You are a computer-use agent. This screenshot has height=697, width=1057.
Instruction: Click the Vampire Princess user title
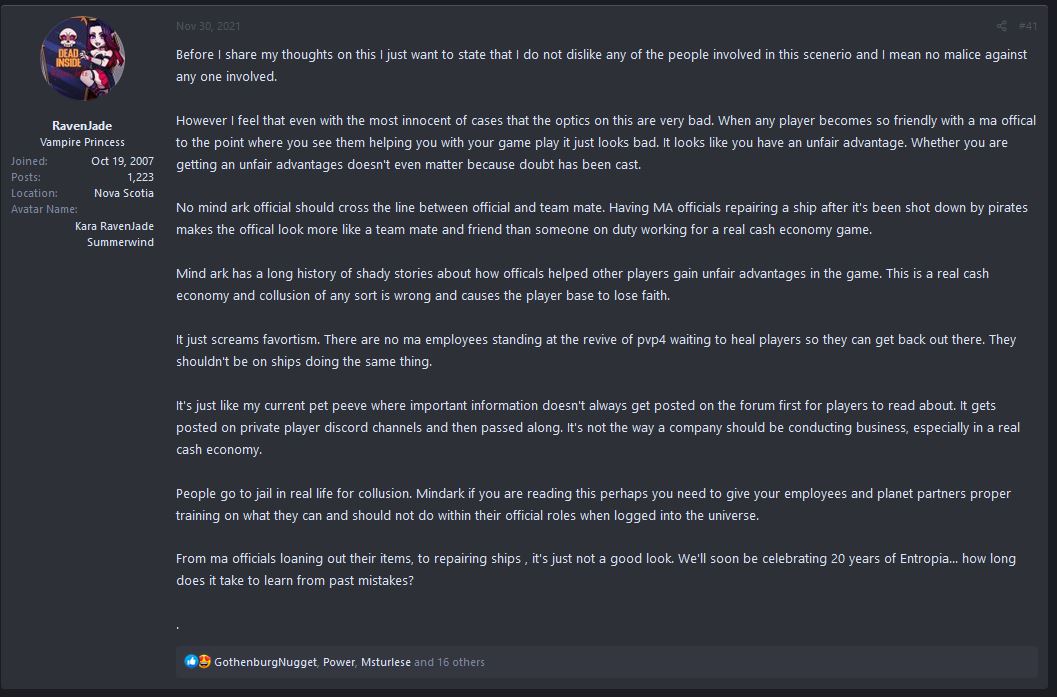(x=82, y=142)
